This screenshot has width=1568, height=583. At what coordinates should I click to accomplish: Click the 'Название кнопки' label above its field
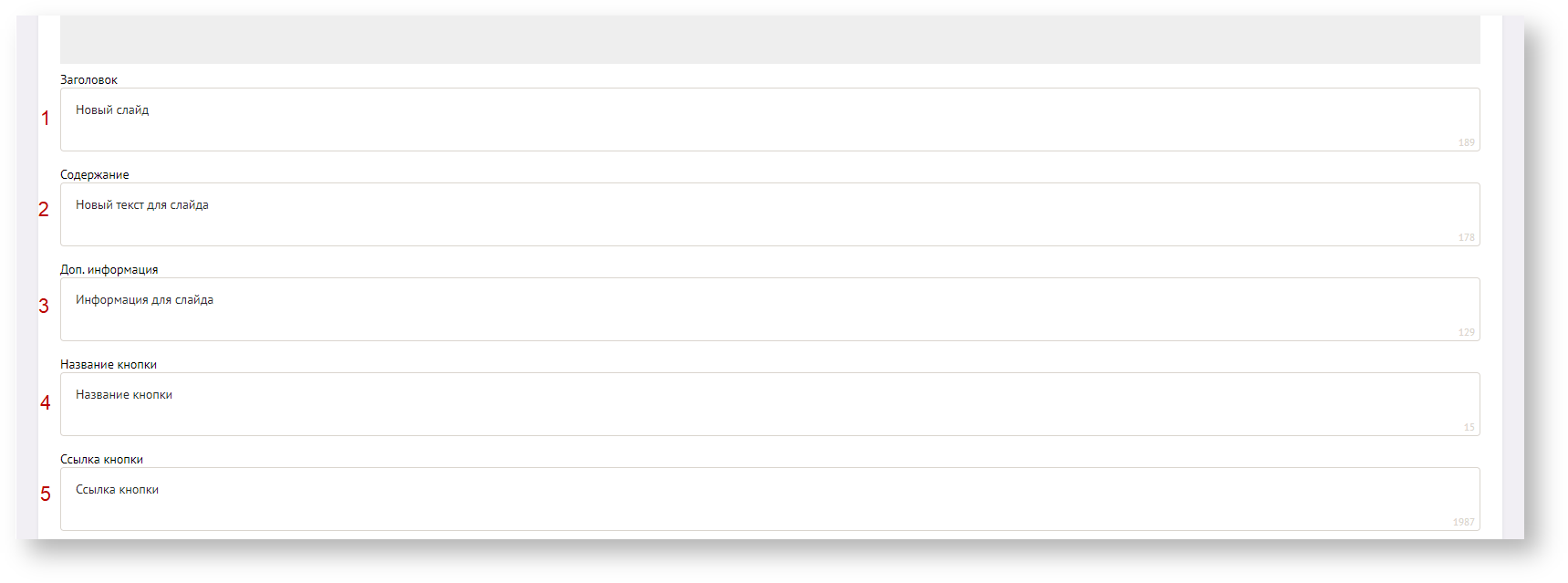coord(109,365)
